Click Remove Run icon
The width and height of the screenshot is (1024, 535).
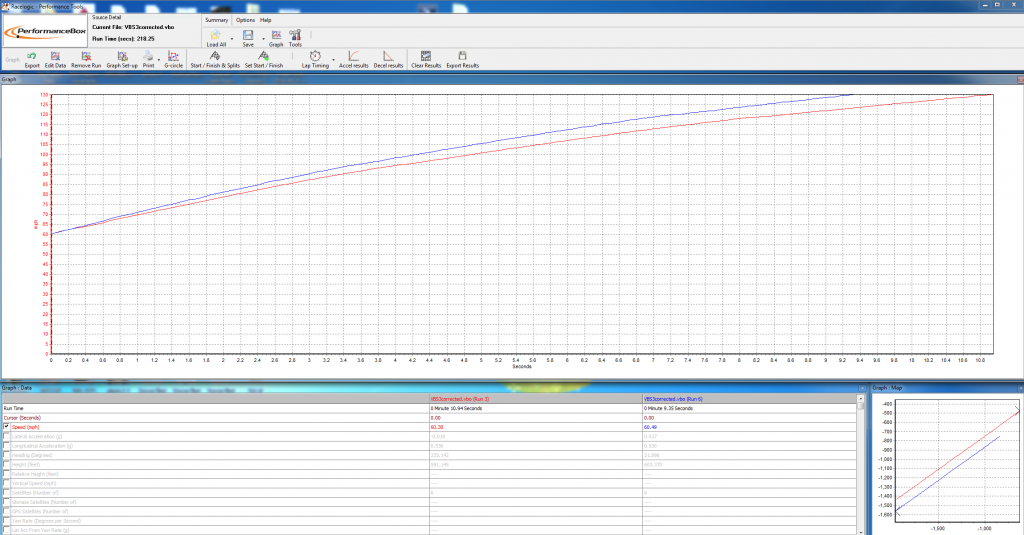tap(86, 57)
